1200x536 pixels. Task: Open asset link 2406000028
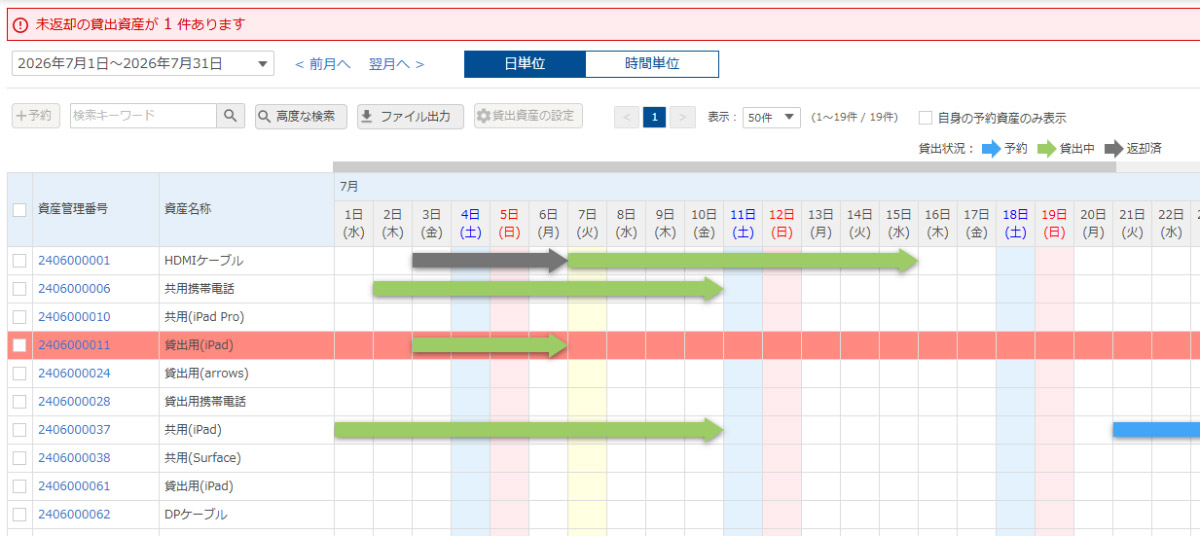74,401
